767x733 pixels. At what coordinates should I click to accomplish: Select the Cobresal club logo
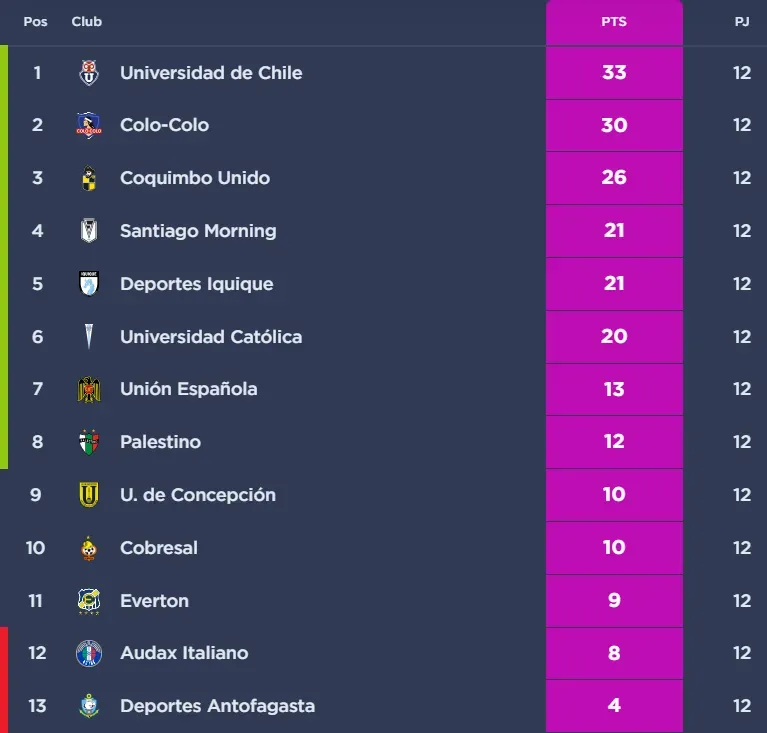click(x=89, y=548)
